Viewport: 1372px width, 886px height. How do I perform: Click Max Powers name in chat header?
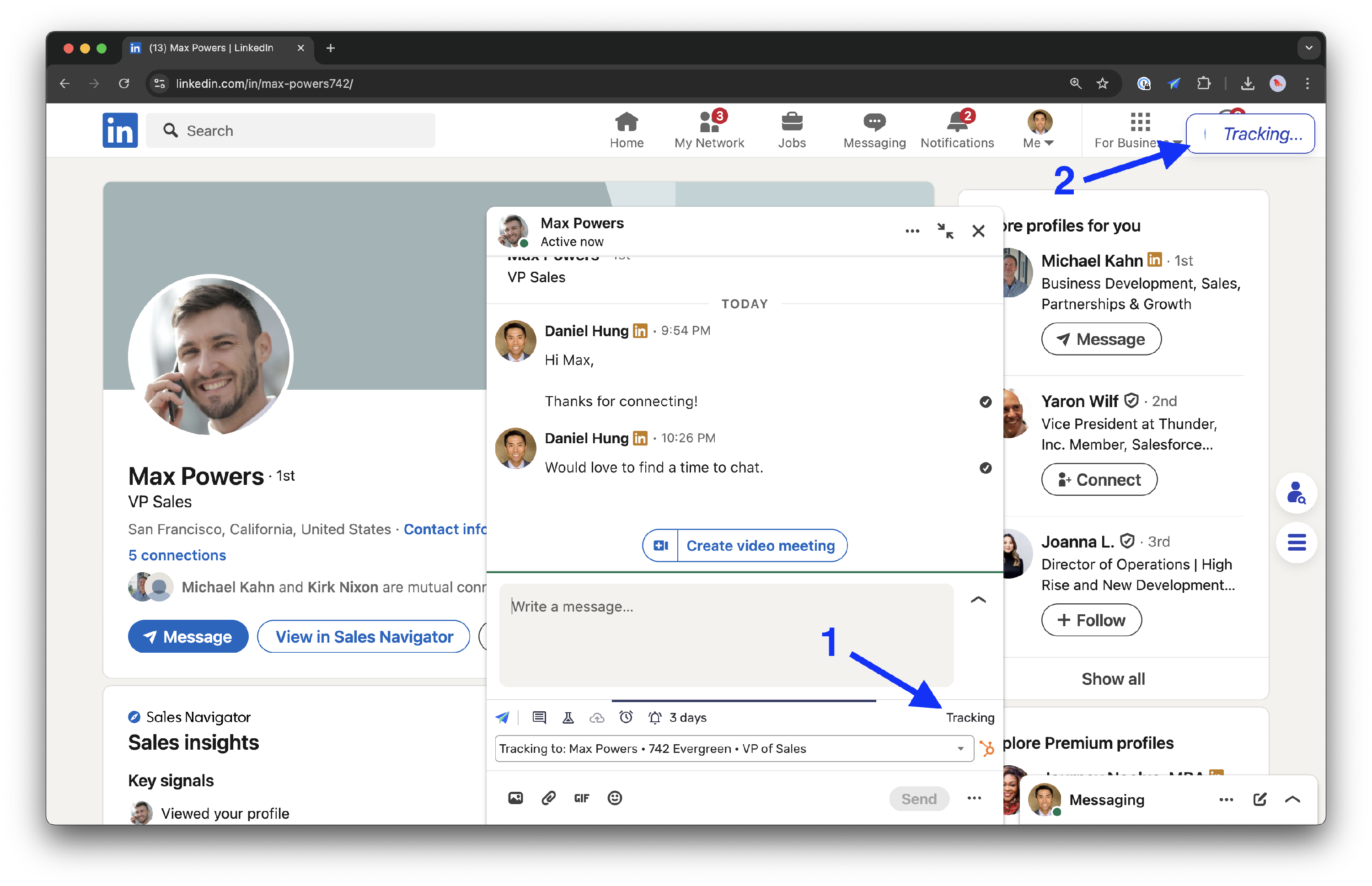click(x=582, y=223)
